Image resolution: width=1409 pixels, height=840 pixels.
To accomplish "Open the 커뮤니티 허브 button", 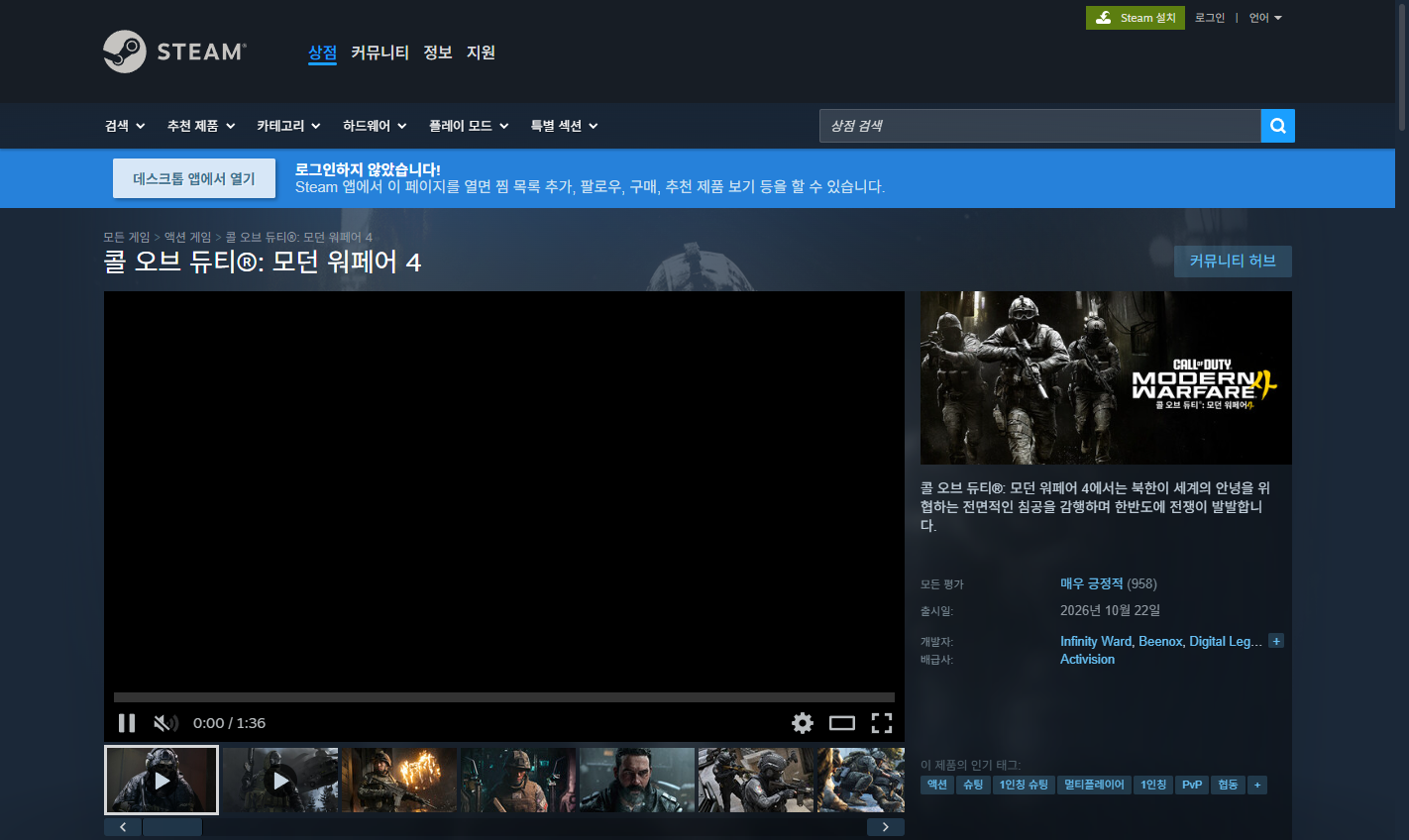I will (x=1233, y=262).
